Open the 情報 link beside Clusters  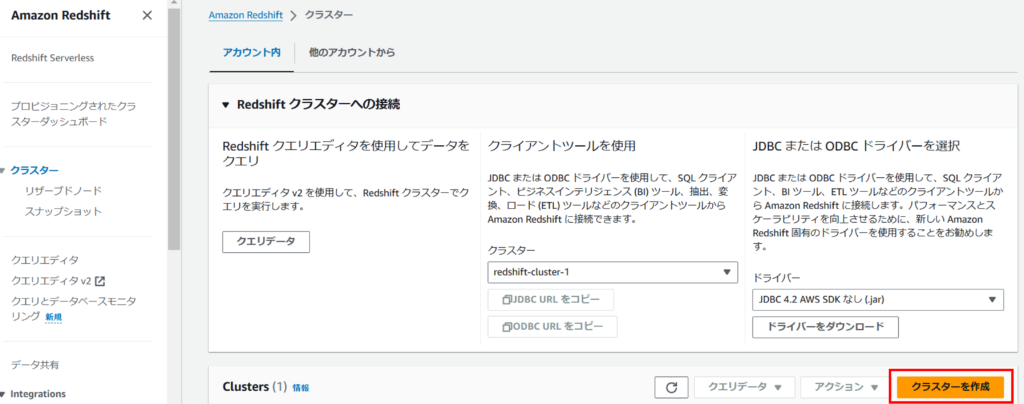(301, 388)
